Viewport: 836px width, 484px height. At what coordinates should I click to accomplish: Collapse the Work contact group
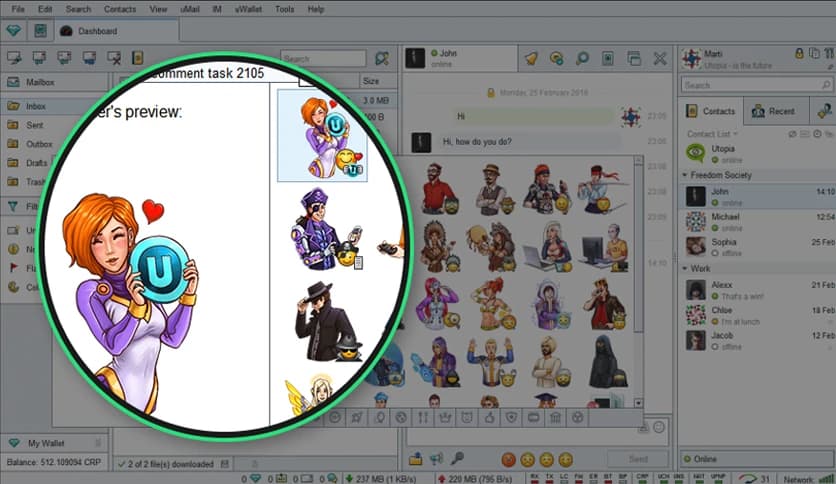pyautogui.click(x=685, y=269)
